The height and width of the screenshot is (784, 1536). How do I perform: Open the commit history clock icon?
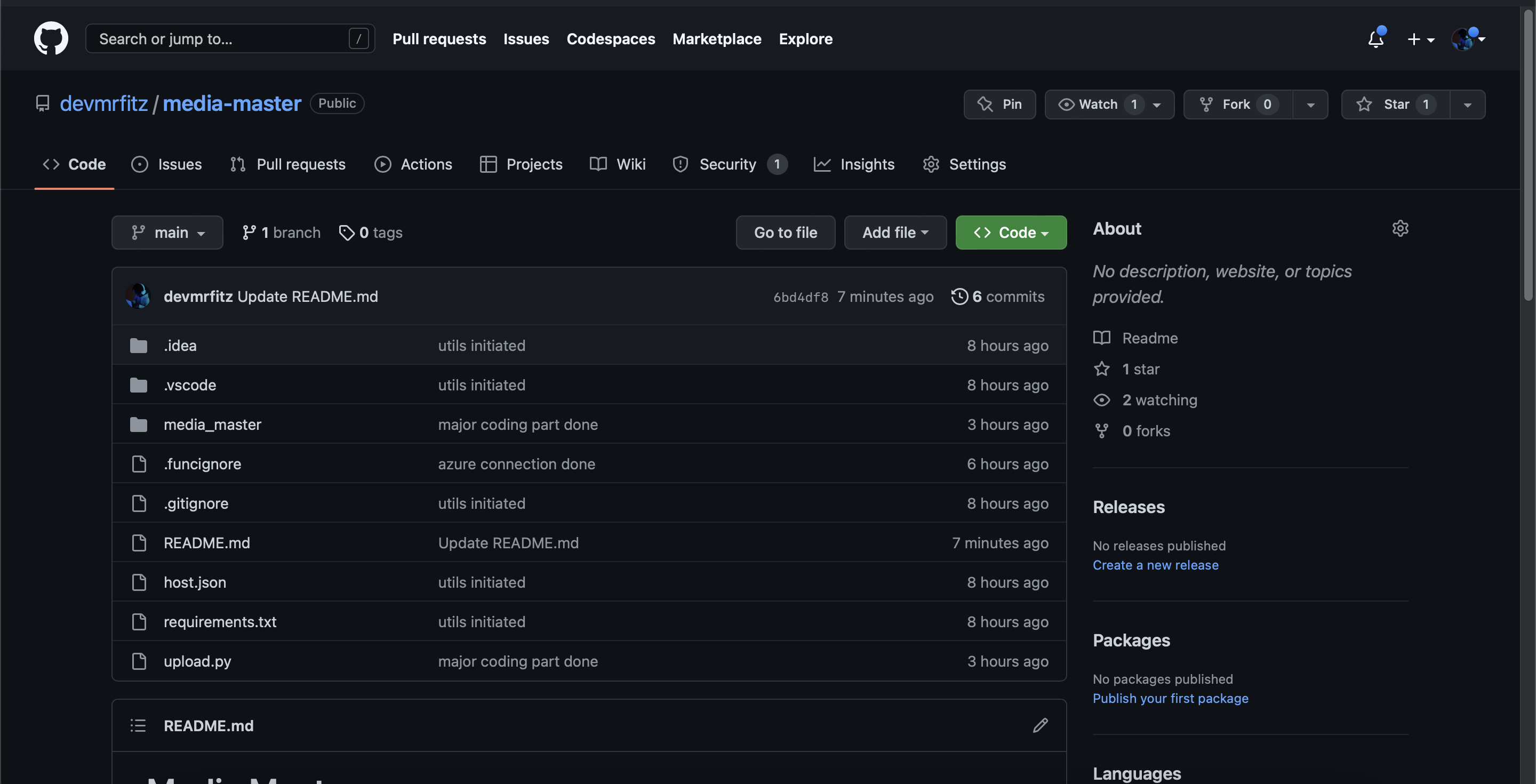click(959, 297)
